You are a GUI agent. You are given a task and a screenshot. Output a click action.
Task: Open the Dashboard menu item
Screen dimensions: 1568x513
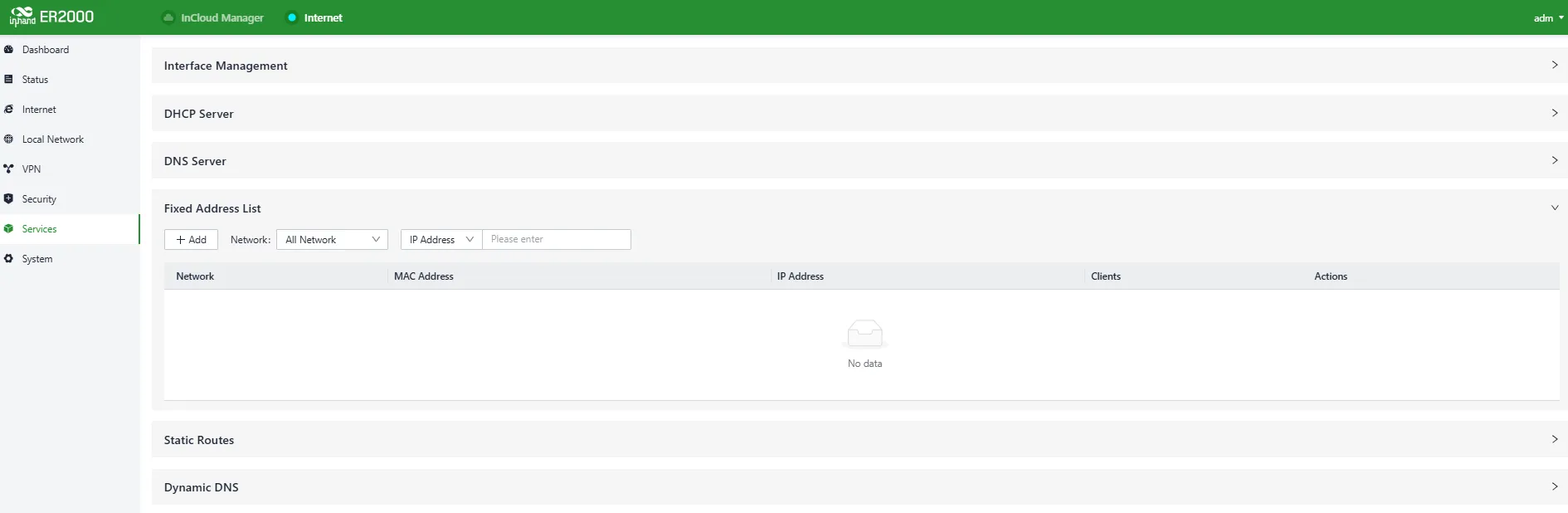point(70,50)
